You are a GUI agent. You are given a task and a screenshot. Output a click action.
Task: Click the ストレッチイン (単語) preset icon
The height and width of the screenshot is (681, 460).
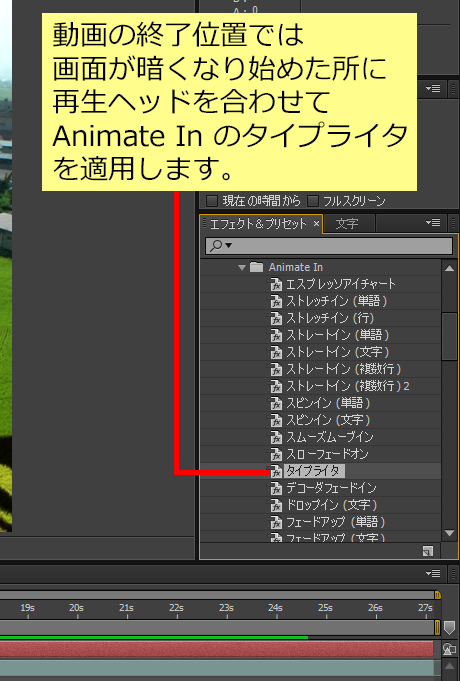coord(276,301)
